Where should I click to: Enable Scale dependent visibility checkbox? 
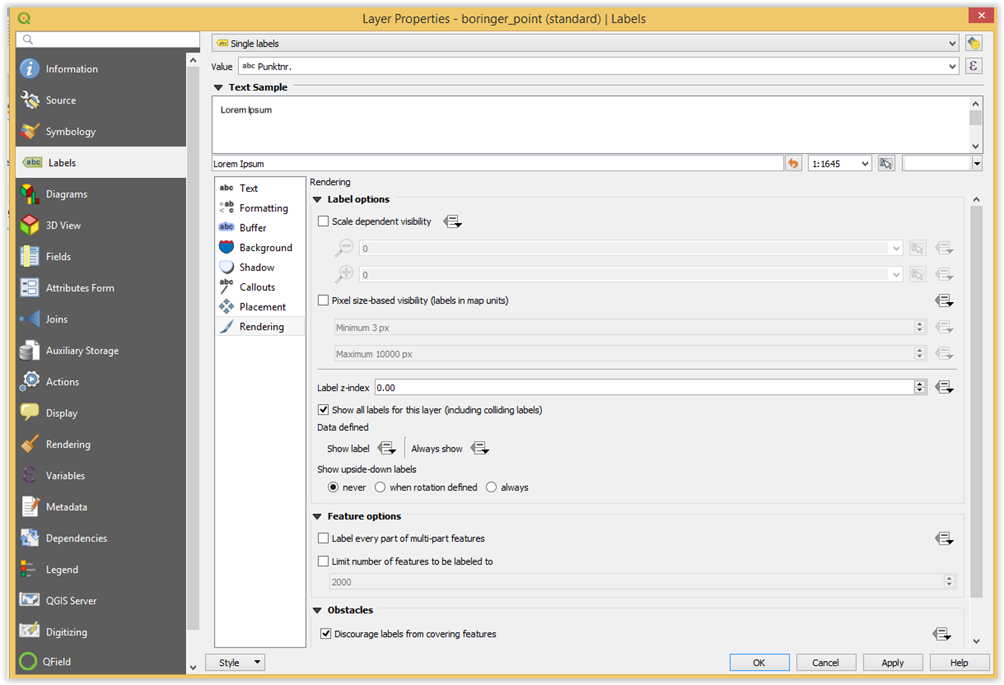coord(323,222)
